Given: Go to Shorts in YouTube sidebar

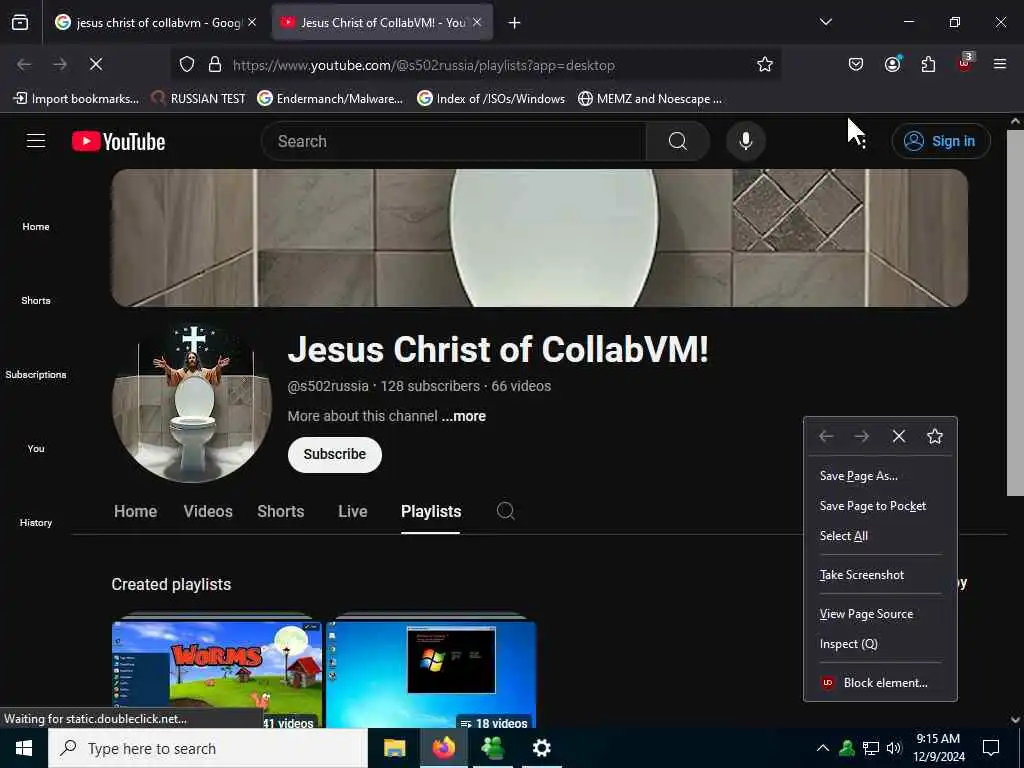Looking at the screenshot, I should tap(36, 300).
